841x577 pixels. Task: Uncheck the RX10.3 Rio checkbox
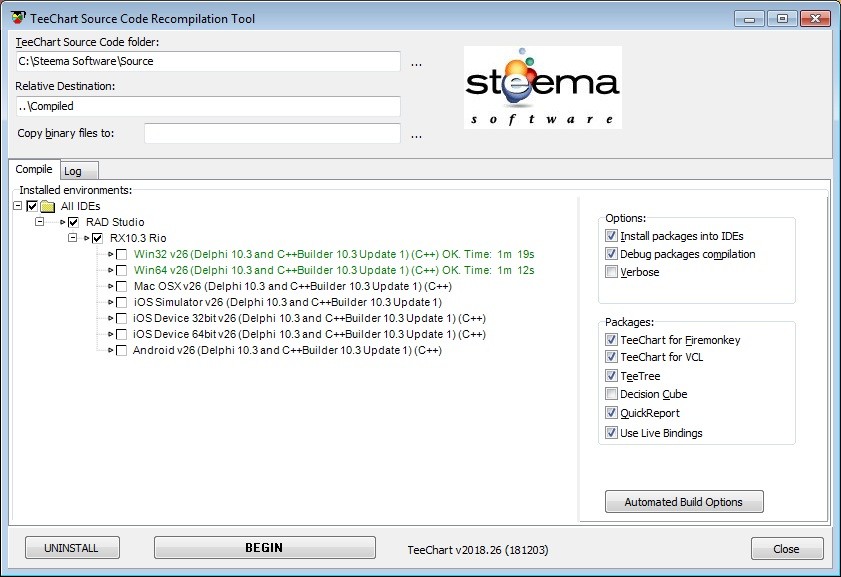(x=98, y=239)
